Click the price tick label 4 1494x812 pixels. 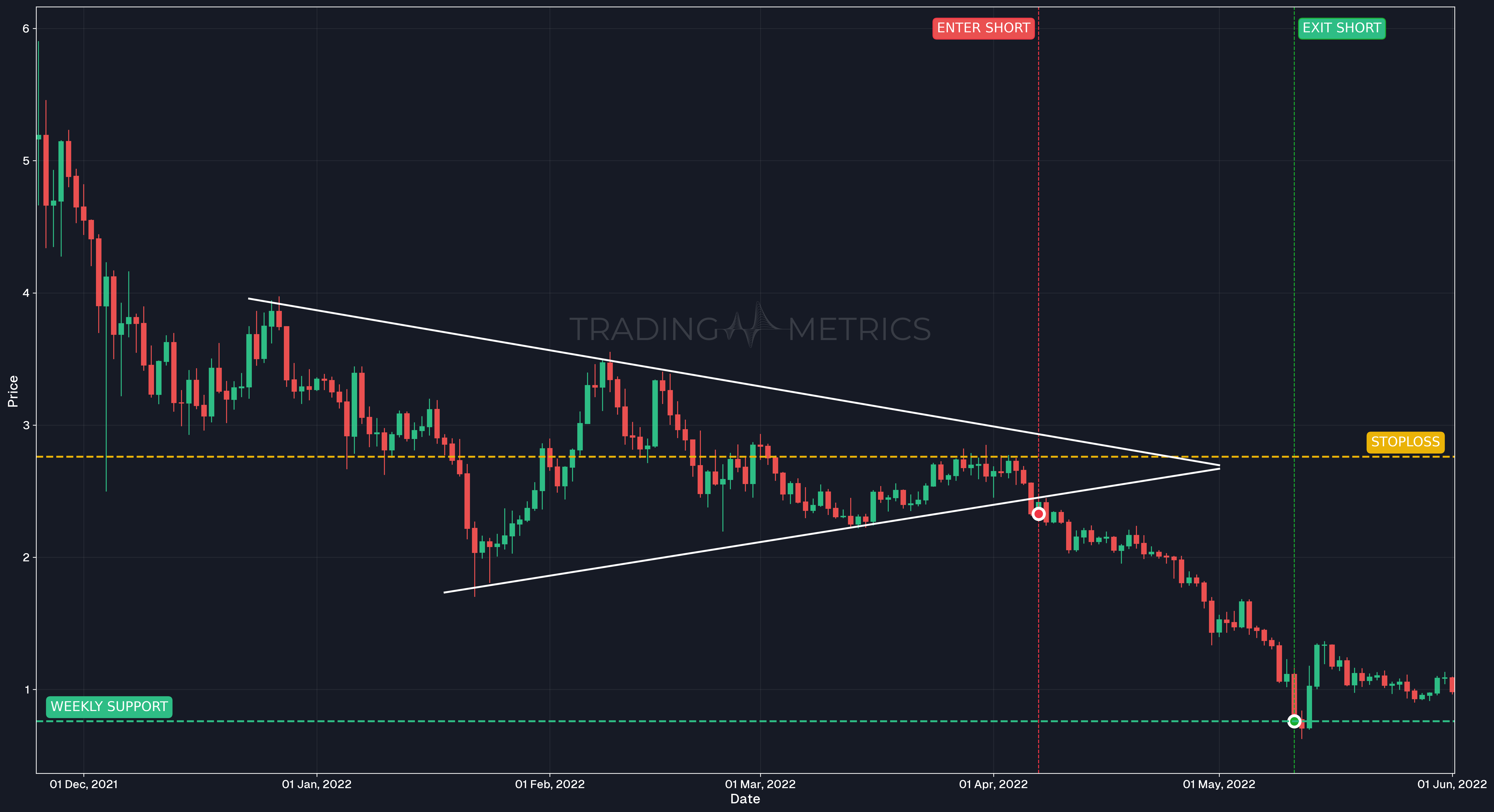[26, 293]
